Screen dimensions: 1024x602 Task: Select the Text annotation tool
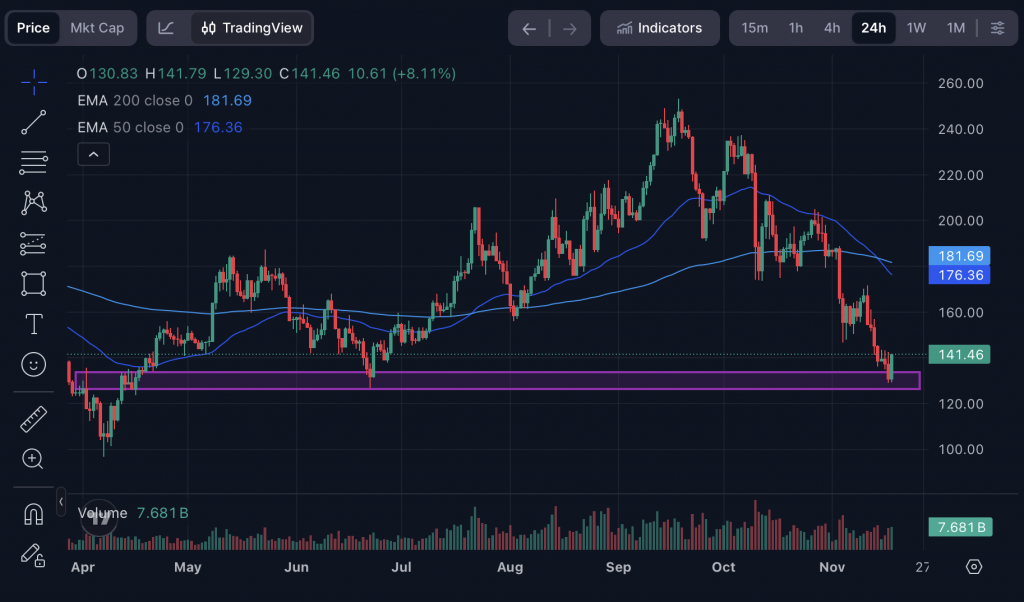(34, 324)
